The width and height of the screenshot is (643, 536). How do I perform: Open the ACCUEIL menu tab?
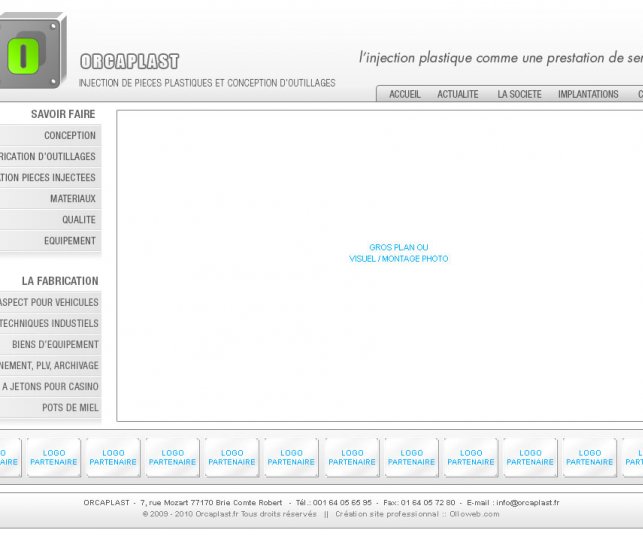click(404, 94)
